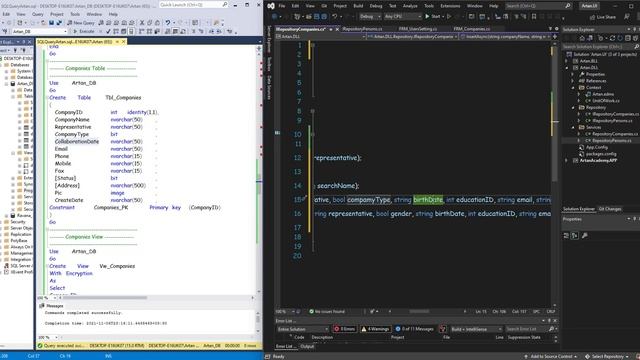Open Any CPU platform dropdown
The width and height of the screenshot is (640, 360).
[403, 16]
